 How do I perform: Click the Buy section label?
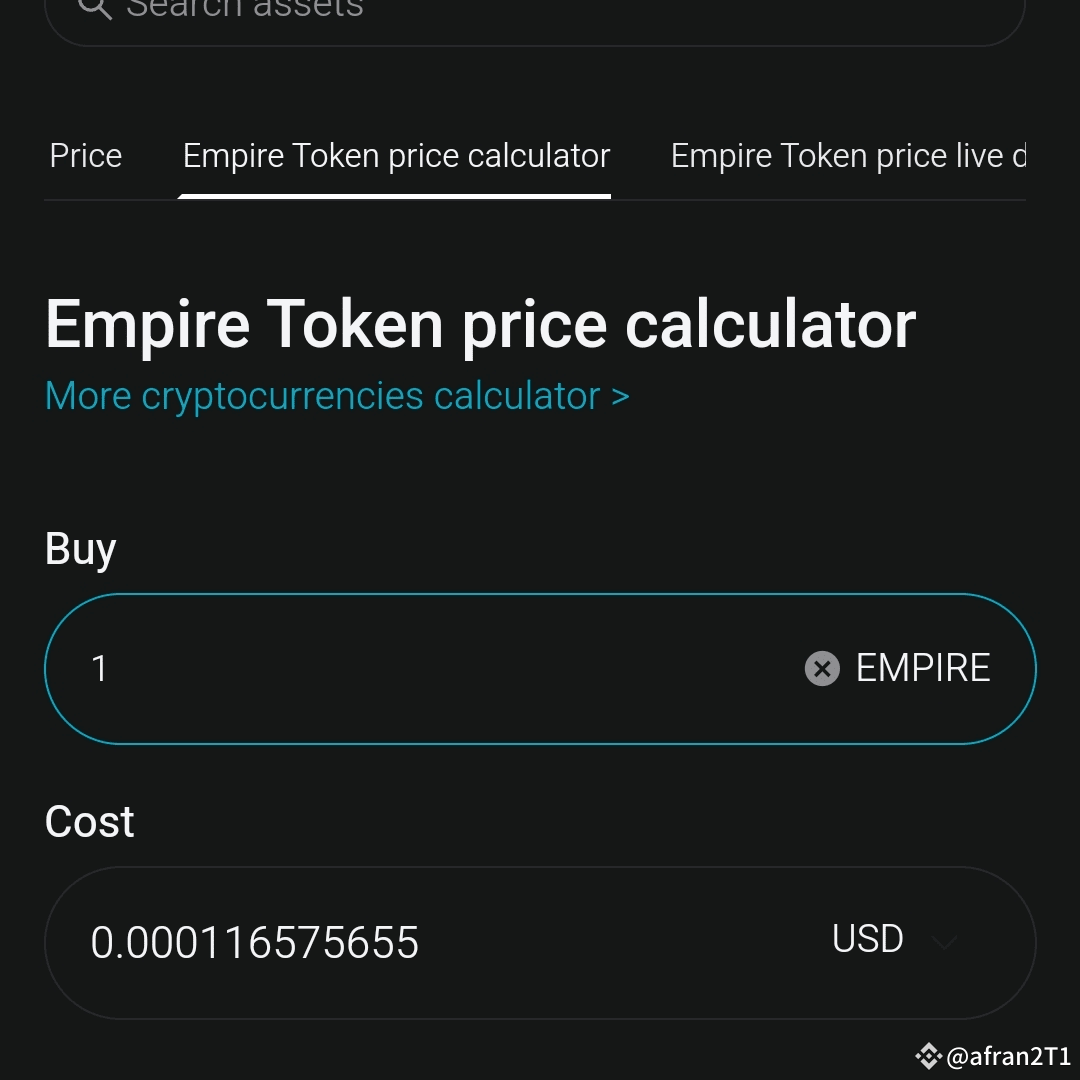(x=80, y=547)
